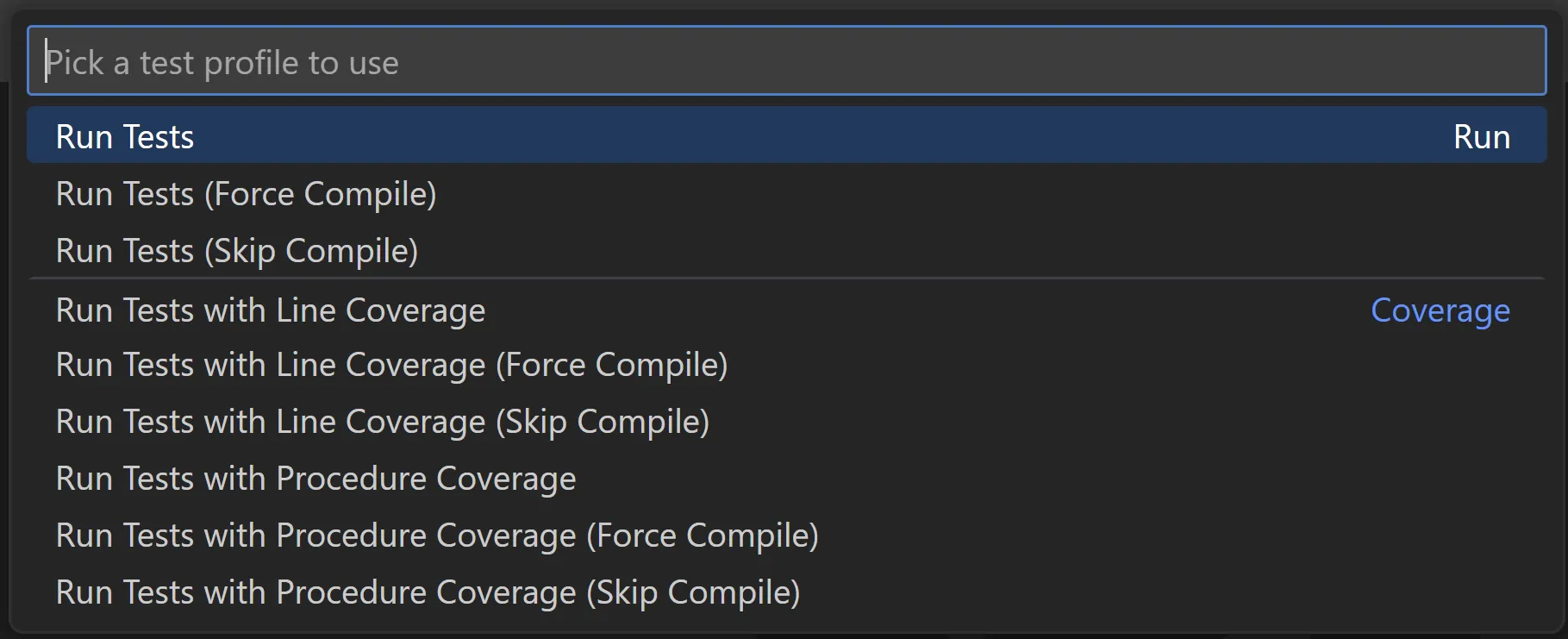Pick Run Tests with Line Coverage (Force Compile)
This screenshot has width=1568, height=639.
[391, 365]
